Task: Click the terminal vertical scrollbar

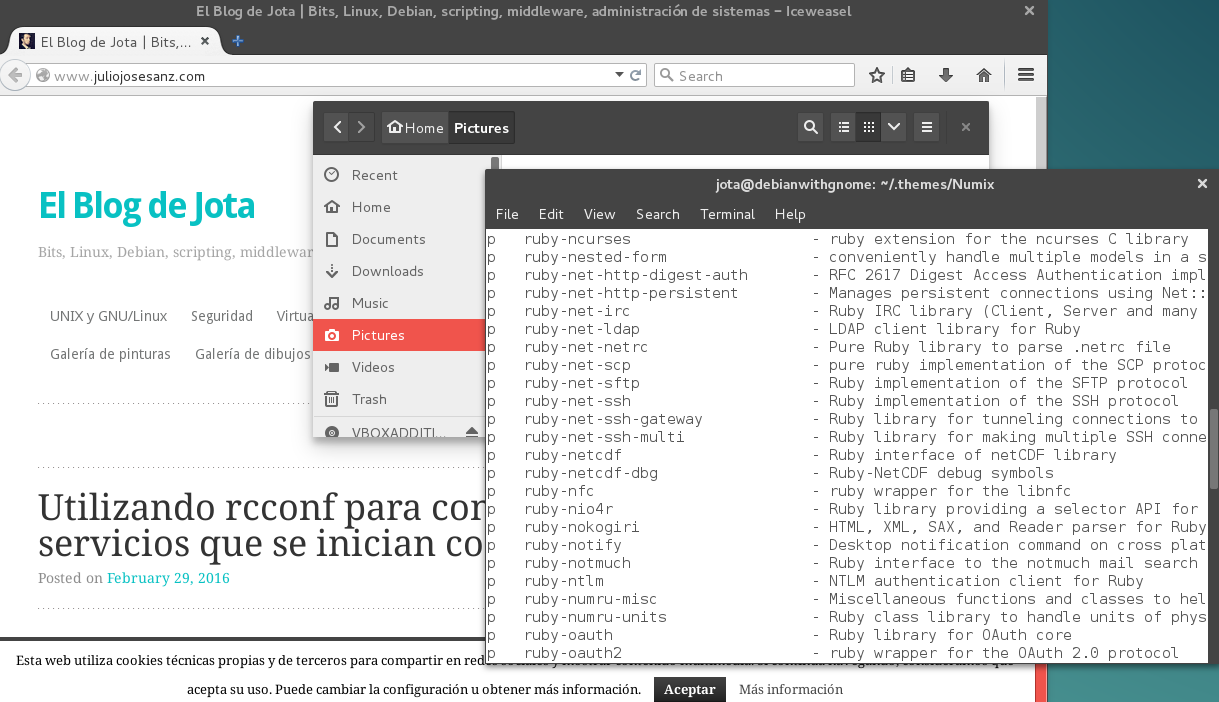Action: coord(1214,450)
